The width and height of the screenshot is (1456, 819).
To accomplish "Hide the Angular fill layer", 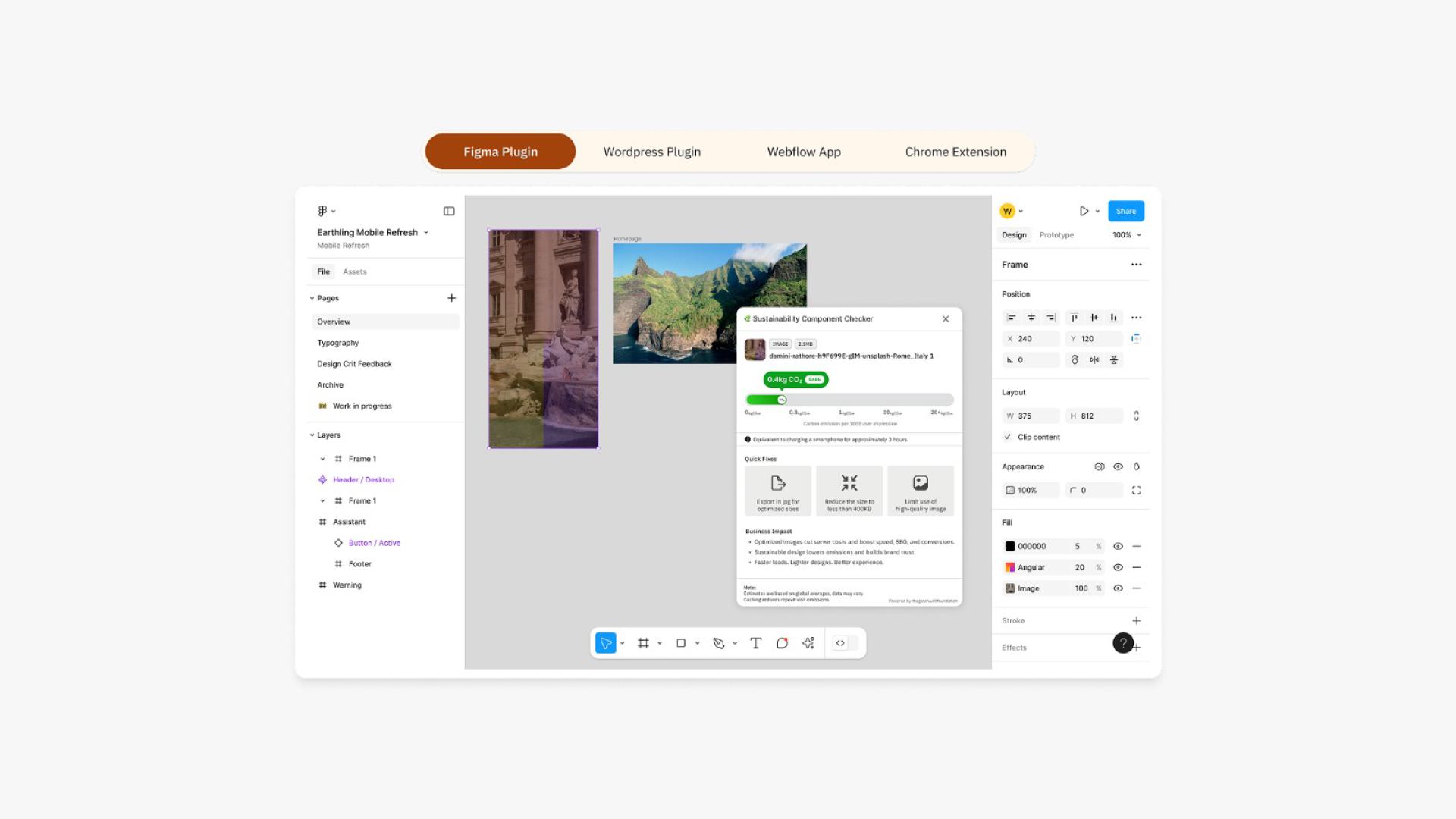I will click(1118, 567).
